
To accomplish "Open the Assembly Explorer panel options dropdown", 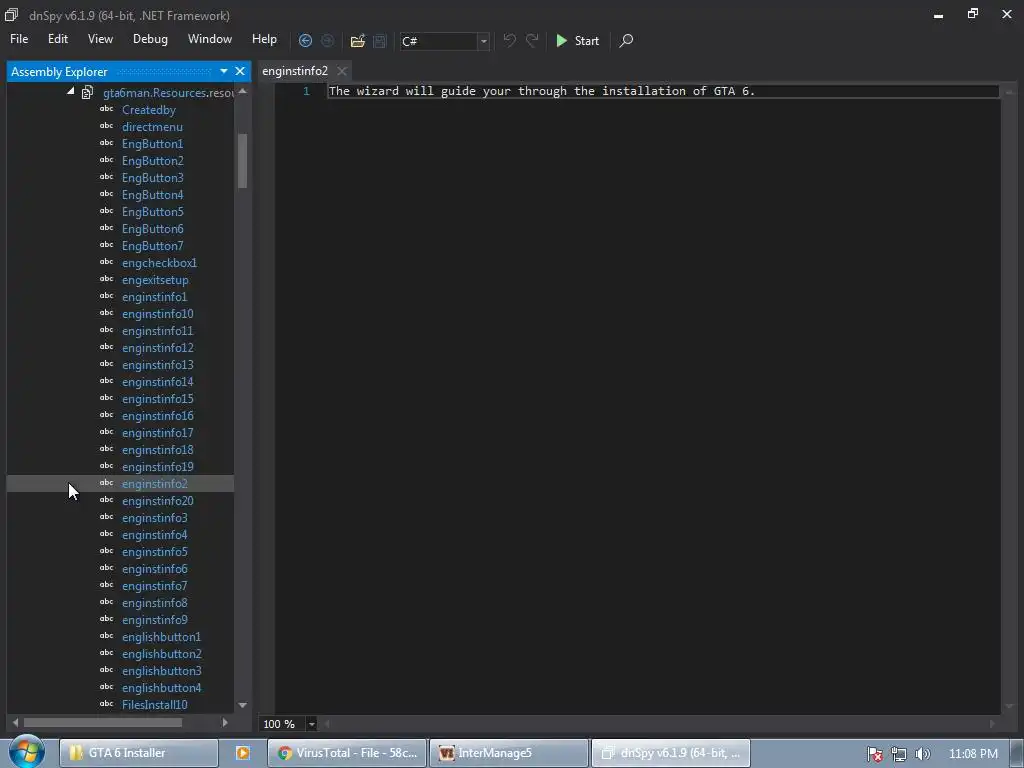I will 223,71.
